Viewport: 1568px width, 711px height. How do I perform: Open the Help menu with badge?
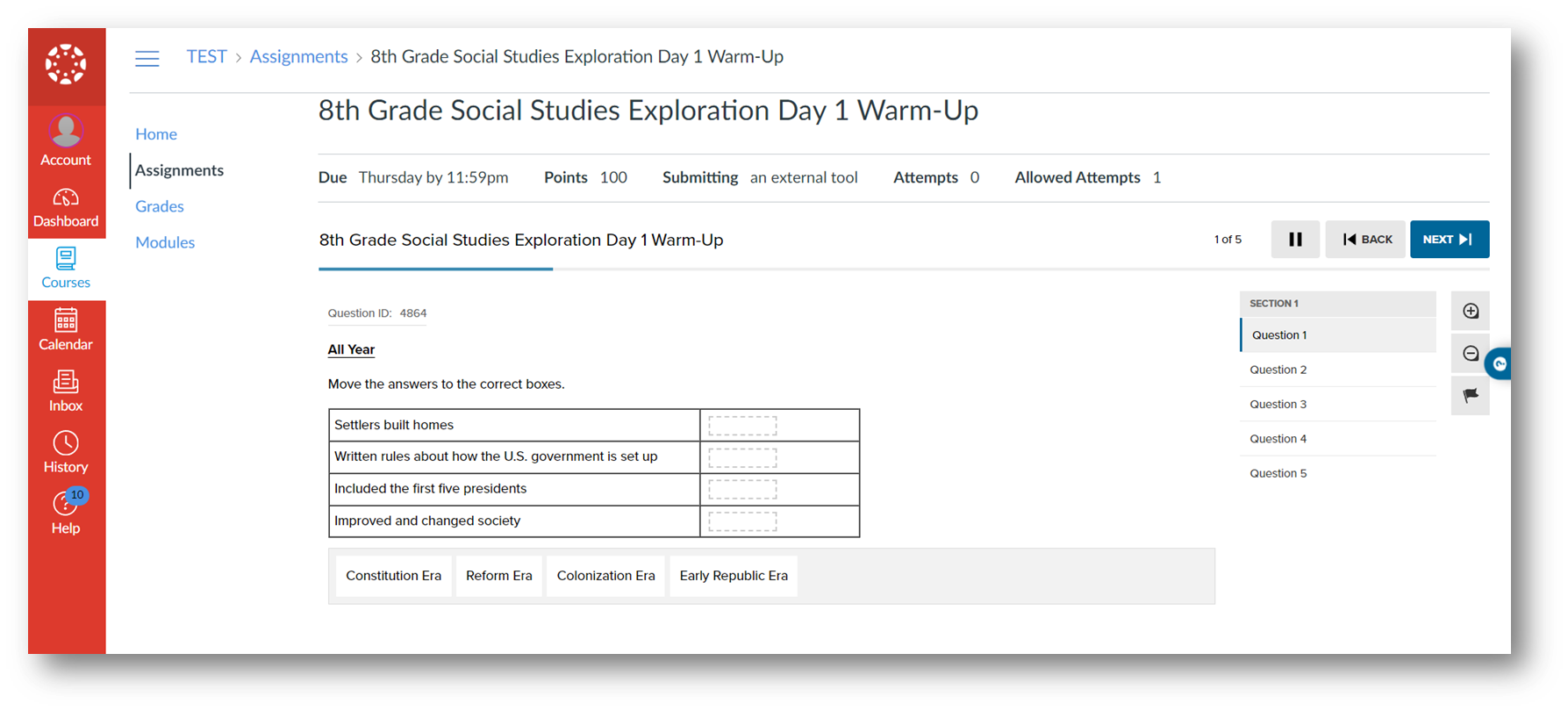66,513
